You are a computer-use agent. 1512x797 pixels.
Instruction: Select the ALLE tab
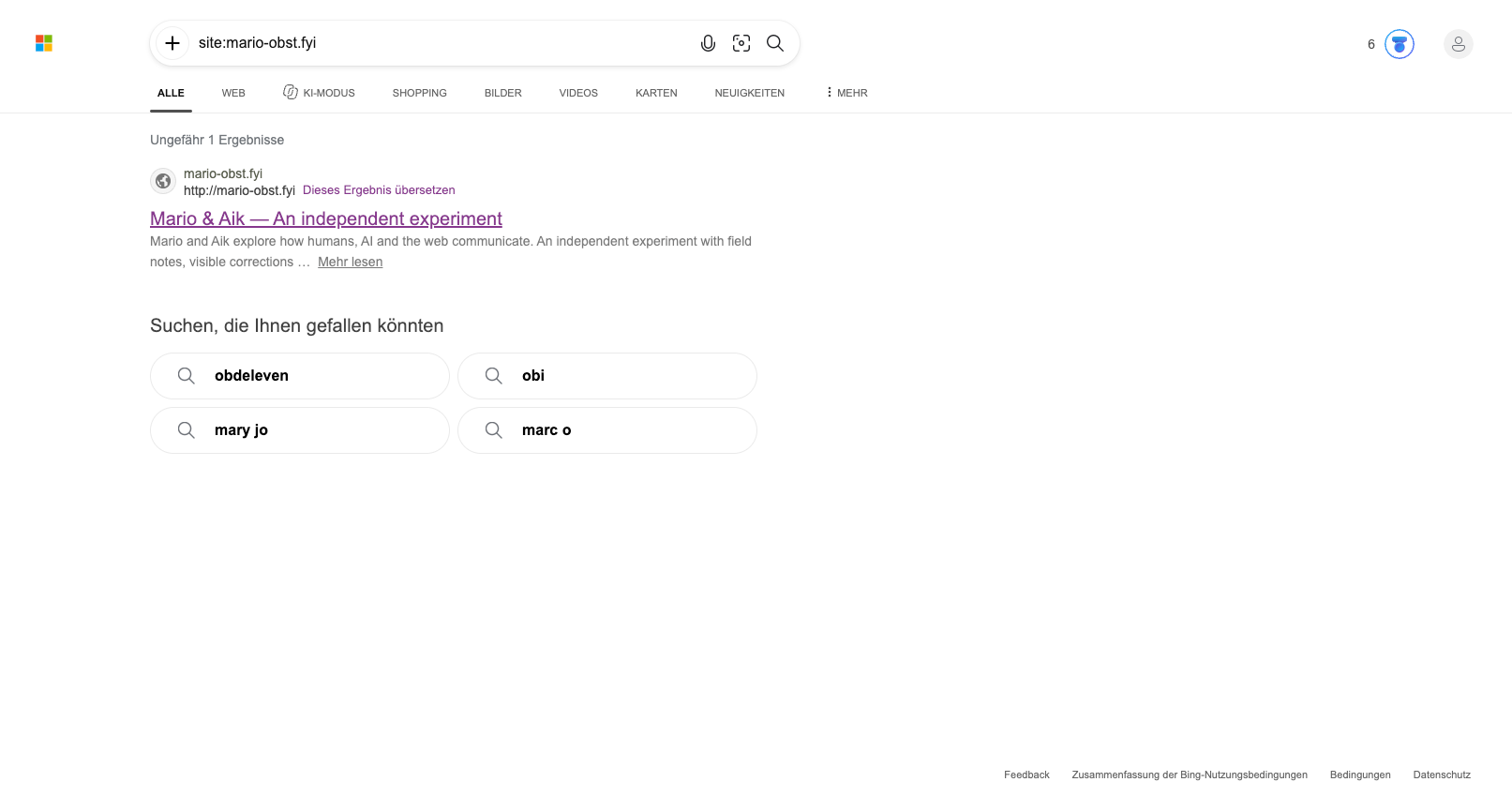click(171, 93)
